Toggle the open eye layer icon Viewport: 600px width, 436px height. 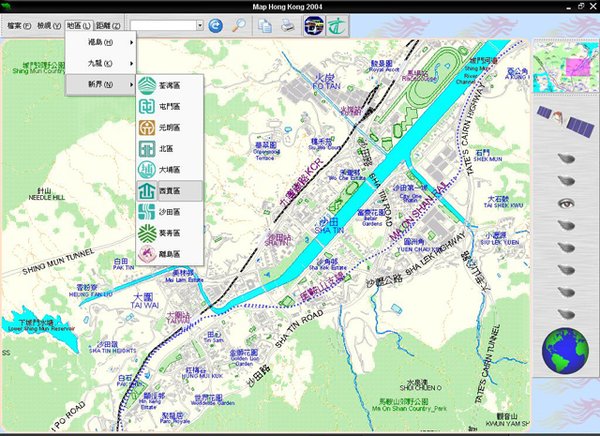point(565,203)
